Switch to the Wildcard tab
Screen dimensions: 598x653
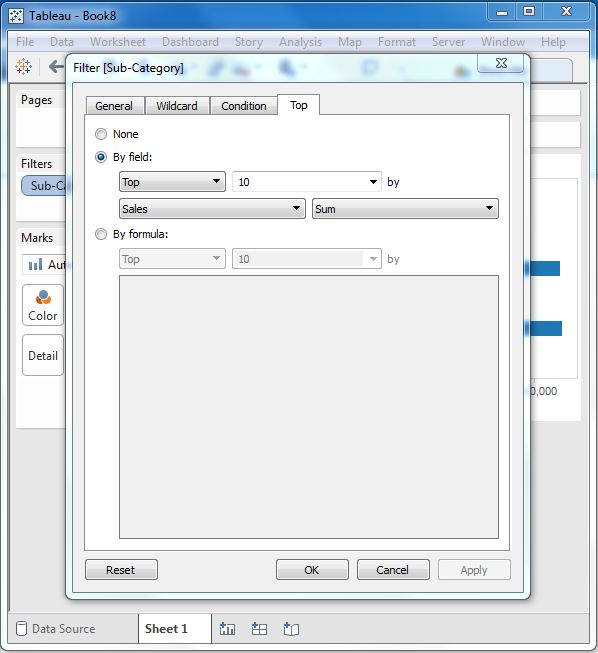pyautogui.click(x=177, y=106)
